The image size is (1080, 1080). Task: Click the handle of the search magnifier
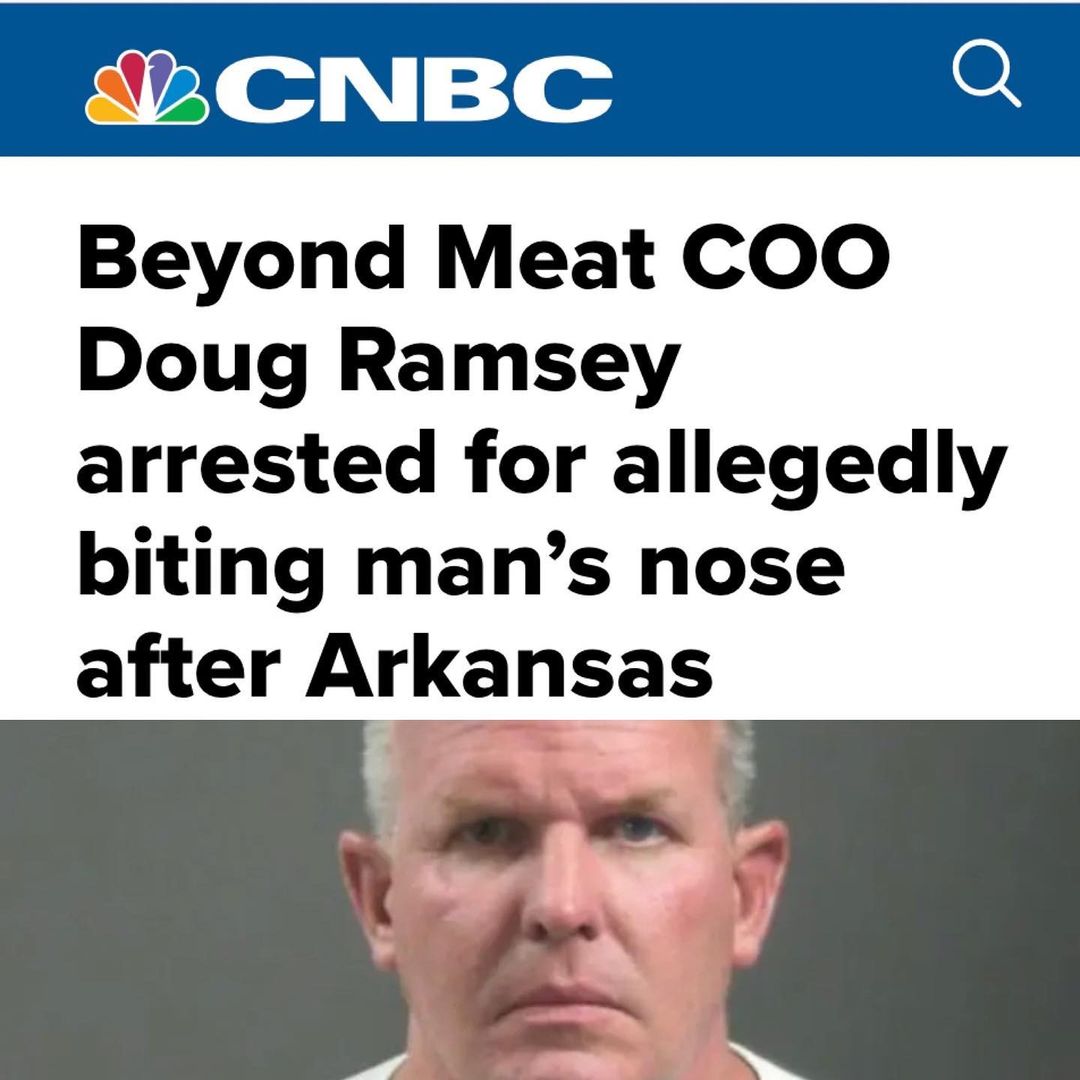[1008, 95]
